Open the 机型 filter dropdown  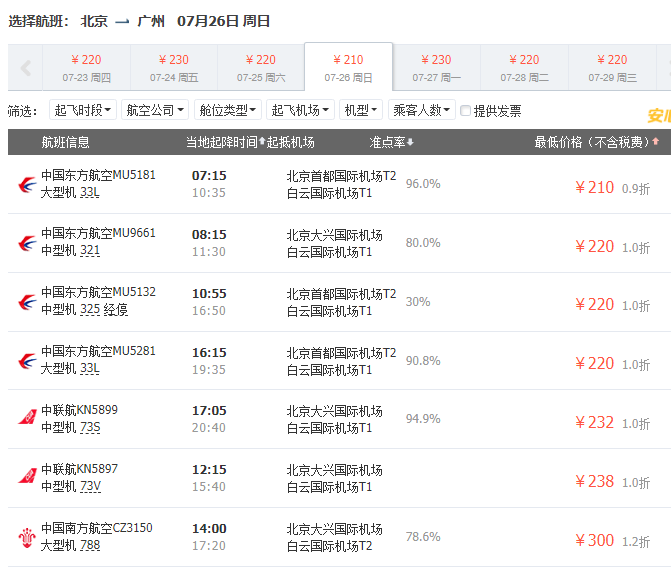pyautogui.click(x=361, y=111)
